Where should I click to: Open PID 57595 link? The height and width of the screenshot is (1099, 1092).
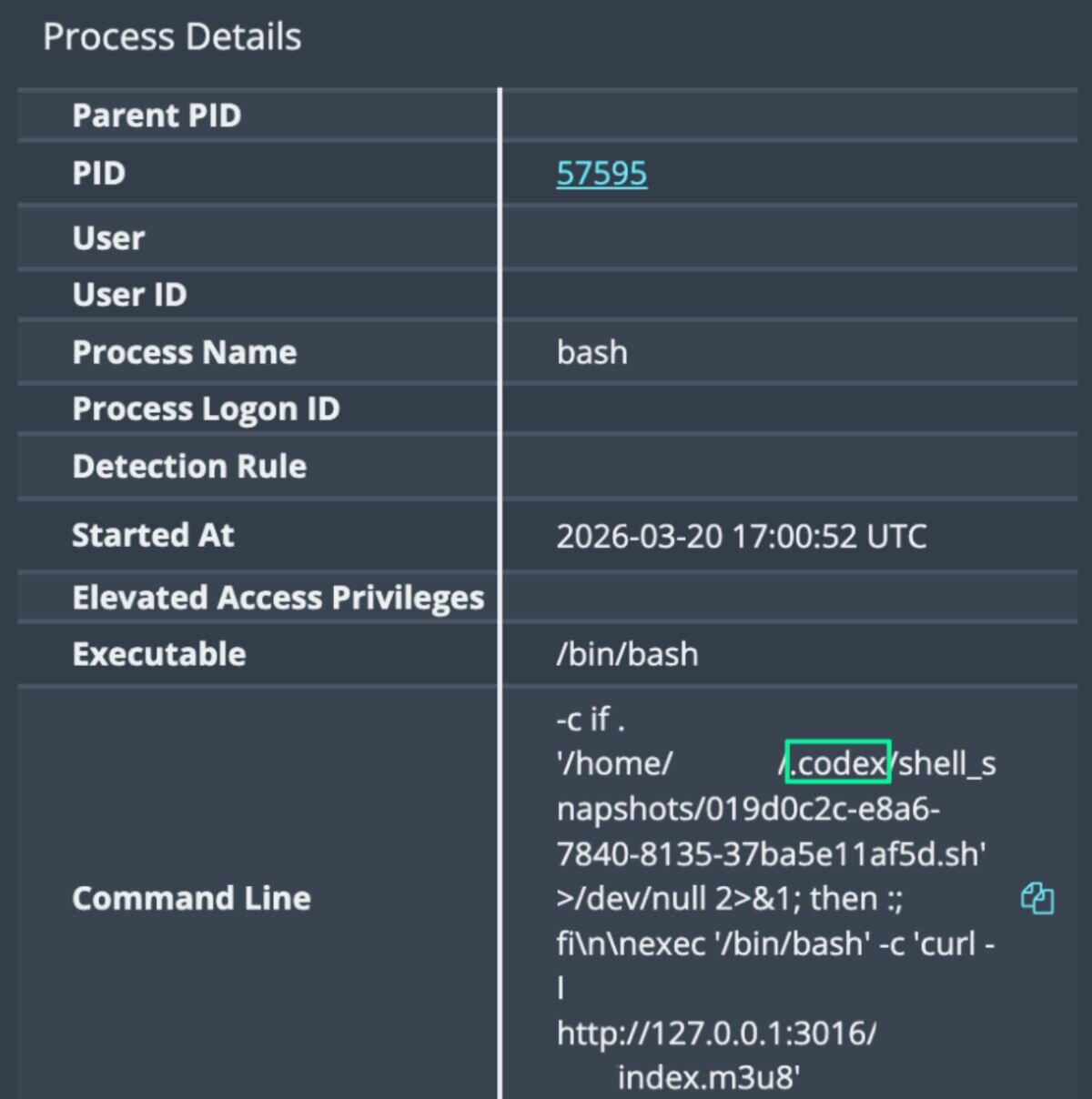pos(602,174)
